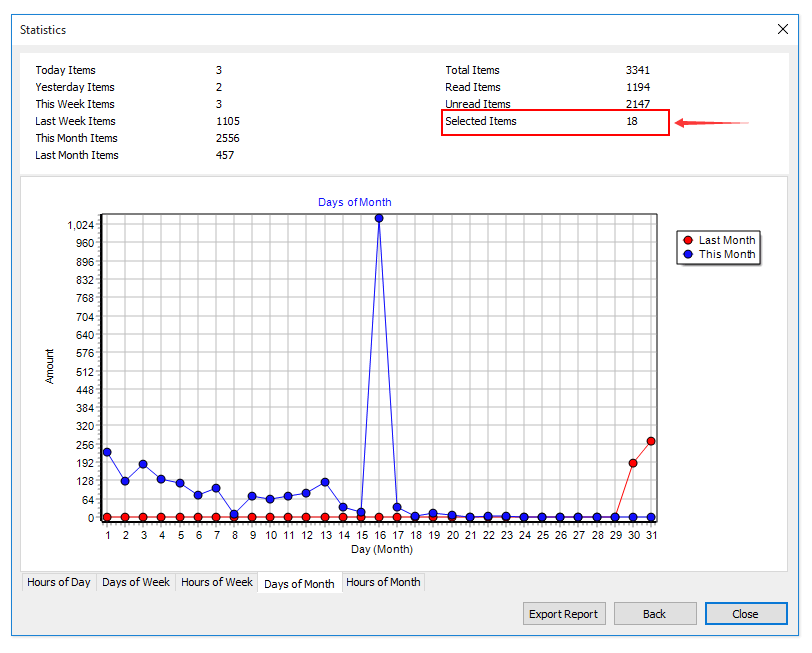
Task: Click the Export Report button
Action: click(x=564, y=614)
